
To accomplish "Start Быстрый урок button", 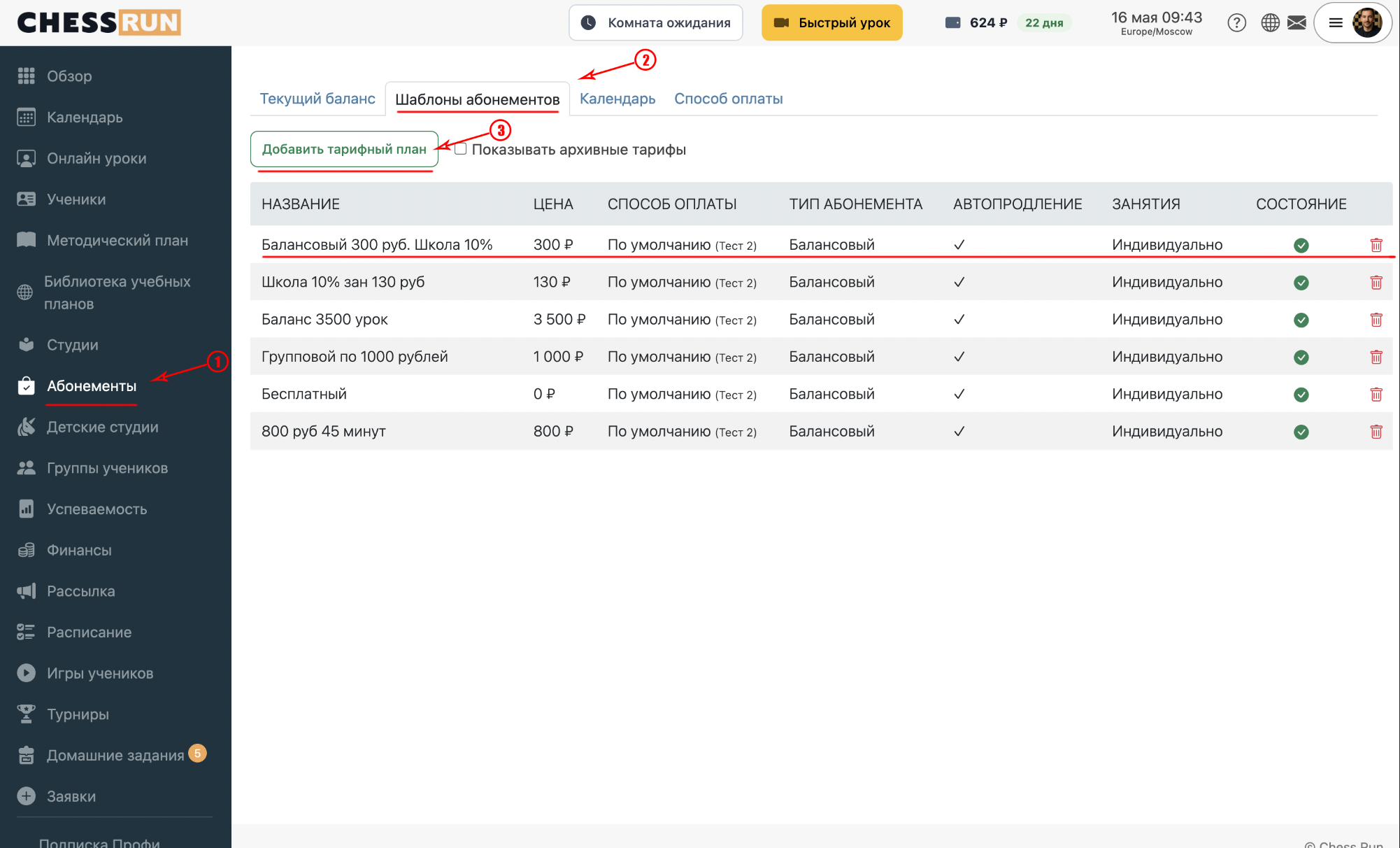I will pos(831,23).
